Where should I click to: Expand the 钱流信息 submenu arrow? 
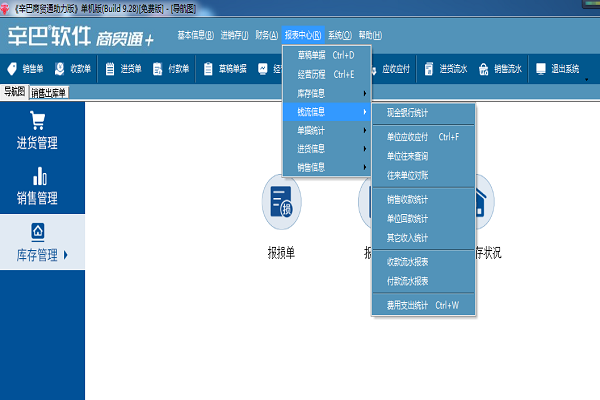[365, 112]
